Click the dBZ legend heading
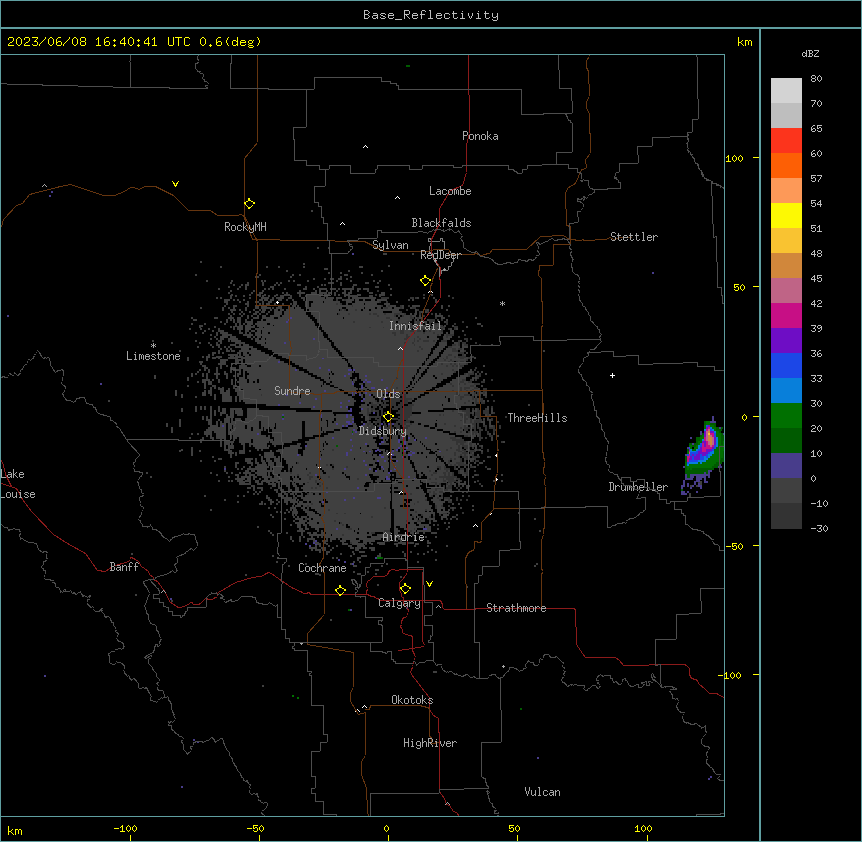The height and width of the screenshot is (842, 862). point(810,53)
